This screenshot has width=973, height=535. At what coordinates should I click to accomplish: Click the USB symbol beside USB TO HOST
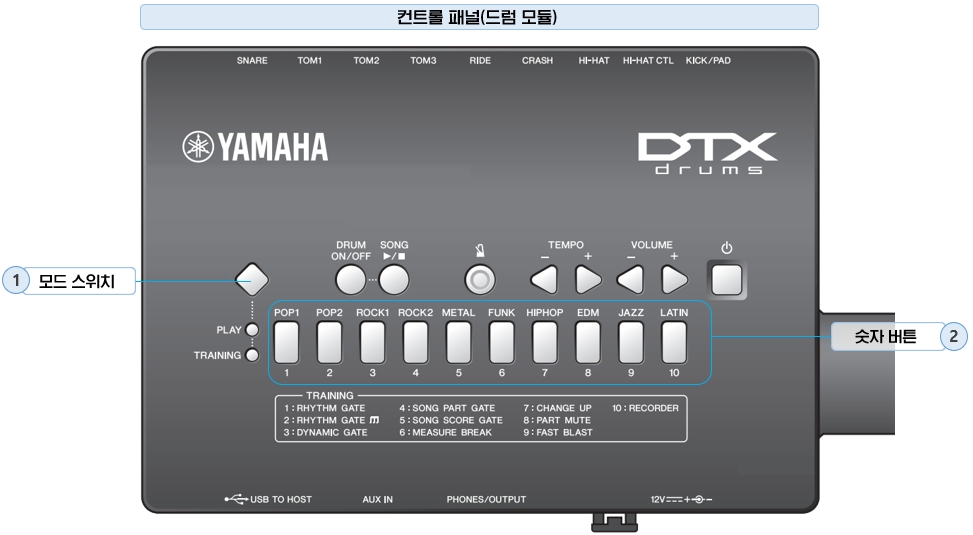tap(236, 499)
